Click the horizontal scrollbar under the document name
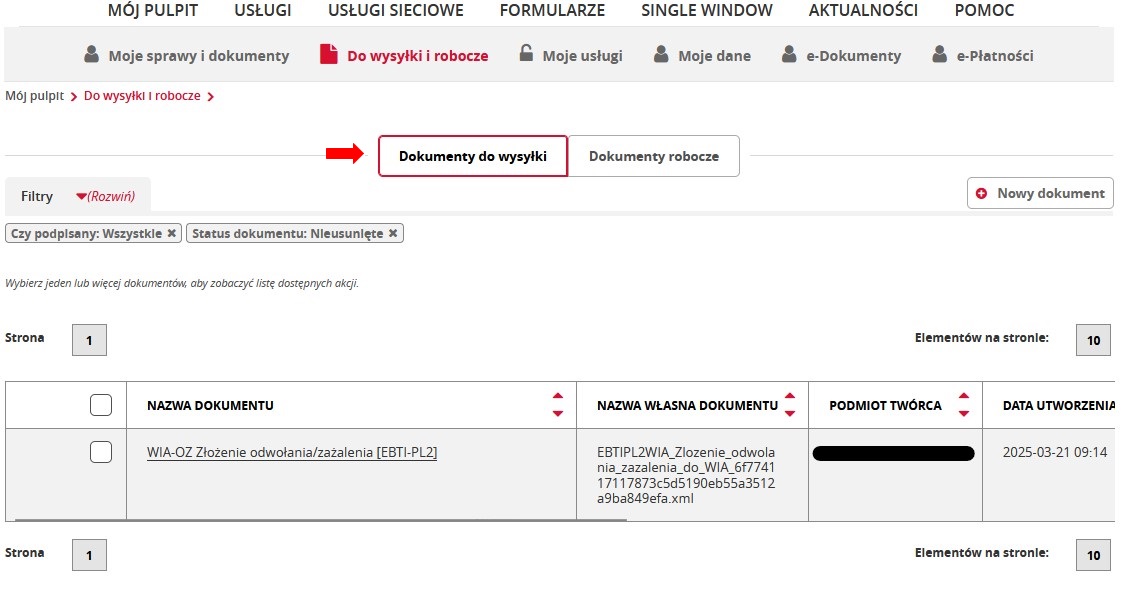 click(x=350, y=517)
